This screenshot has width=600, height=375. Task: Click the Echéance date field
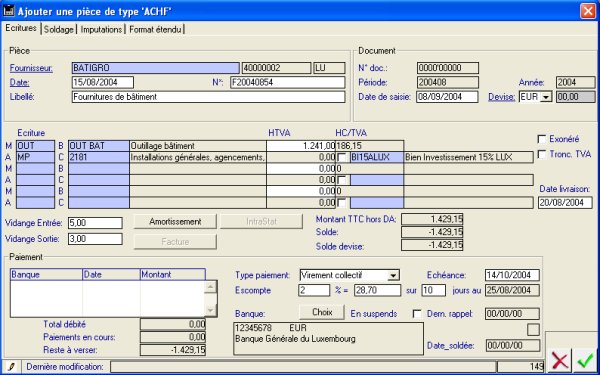(512, 275)
